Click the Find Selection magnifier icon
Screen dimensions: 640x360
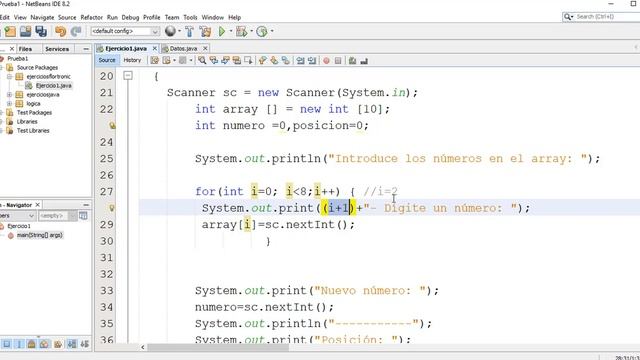coord(202,60)
